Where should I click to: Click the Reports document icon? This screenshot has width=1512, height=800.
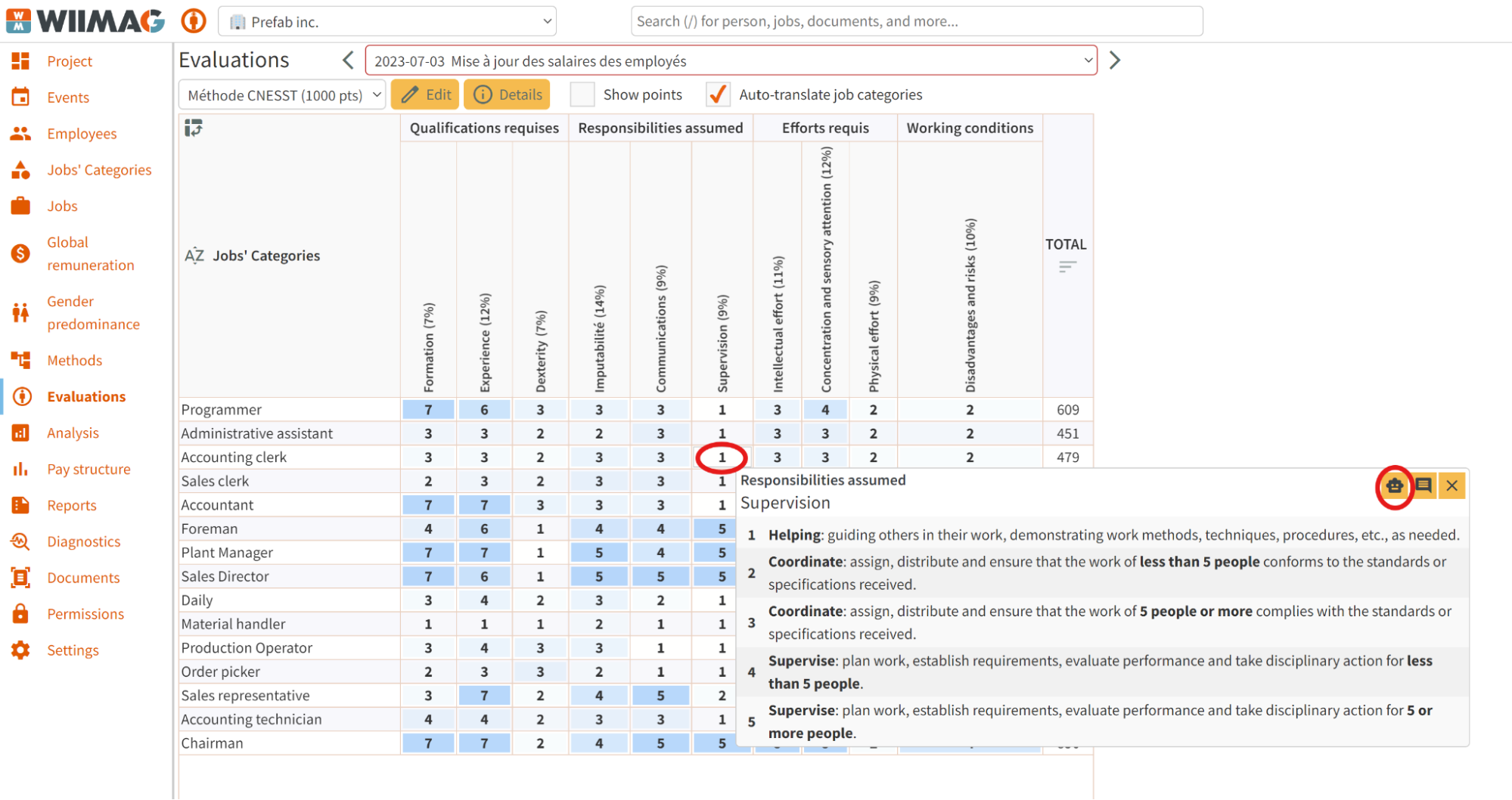20,505
